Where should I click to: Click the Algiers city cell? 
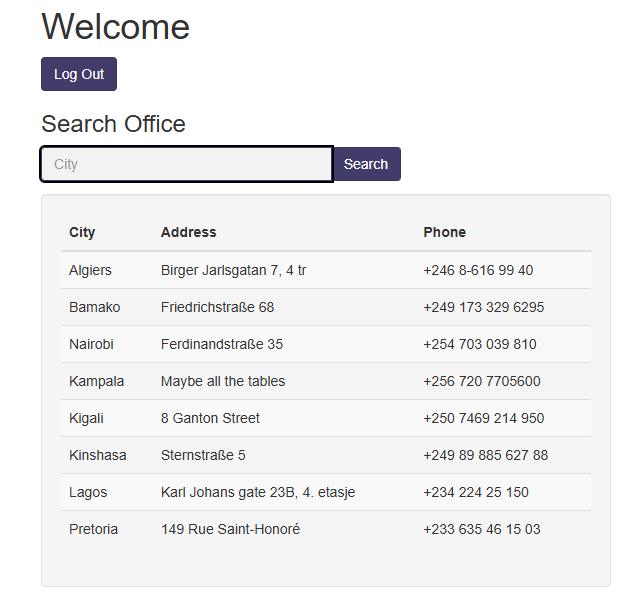90,270
